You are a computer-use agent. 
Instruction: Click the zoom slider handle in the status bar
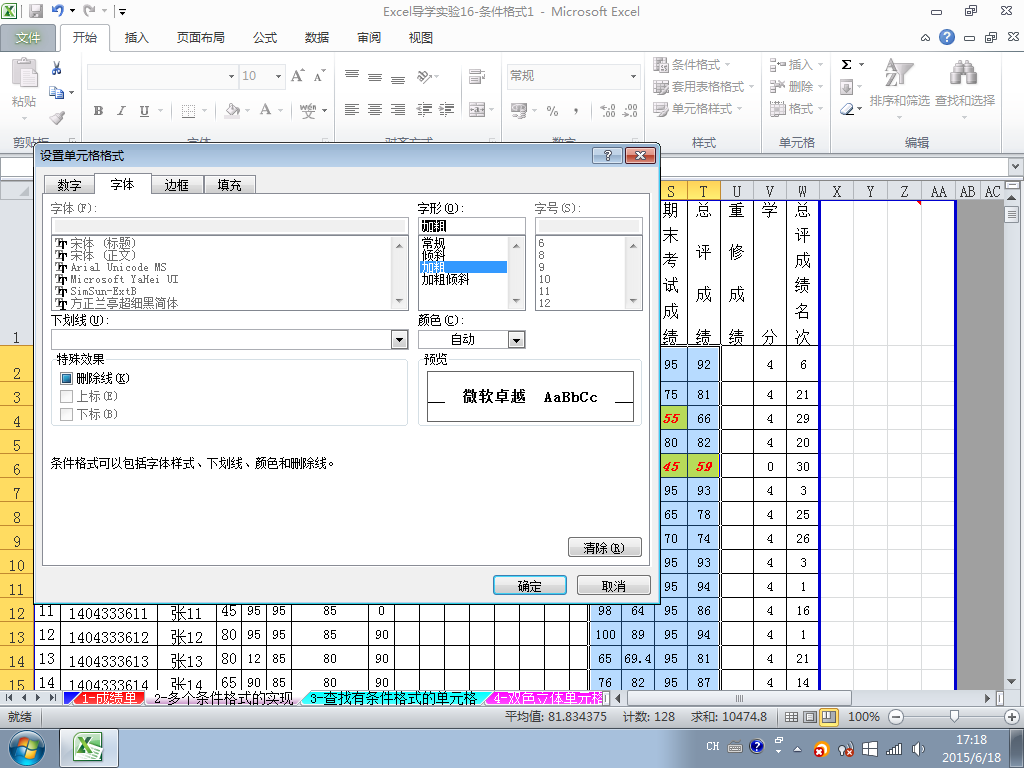point(954,717)
